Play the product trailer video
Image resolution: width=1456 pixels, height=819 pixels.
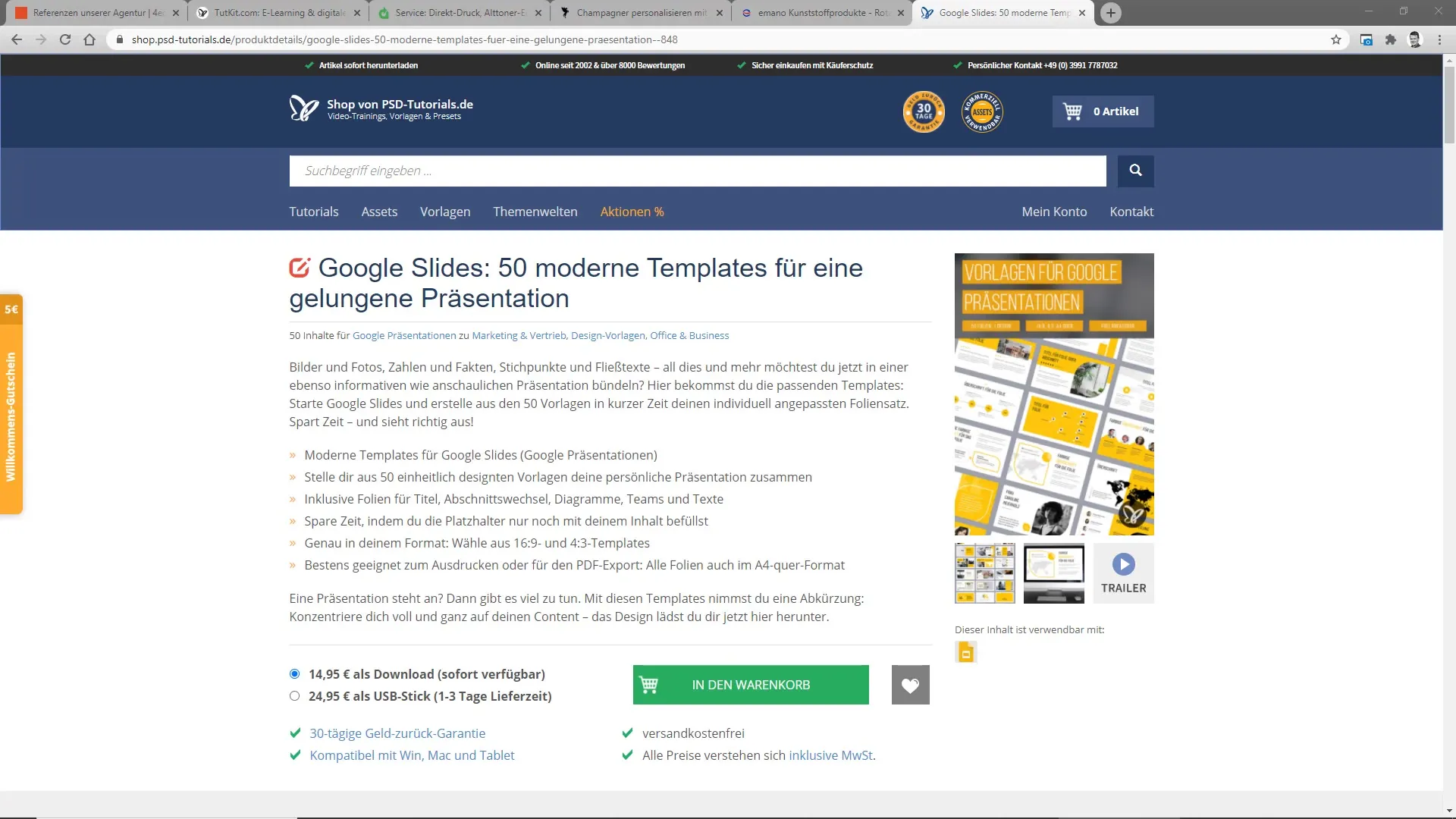point(1123,573)
